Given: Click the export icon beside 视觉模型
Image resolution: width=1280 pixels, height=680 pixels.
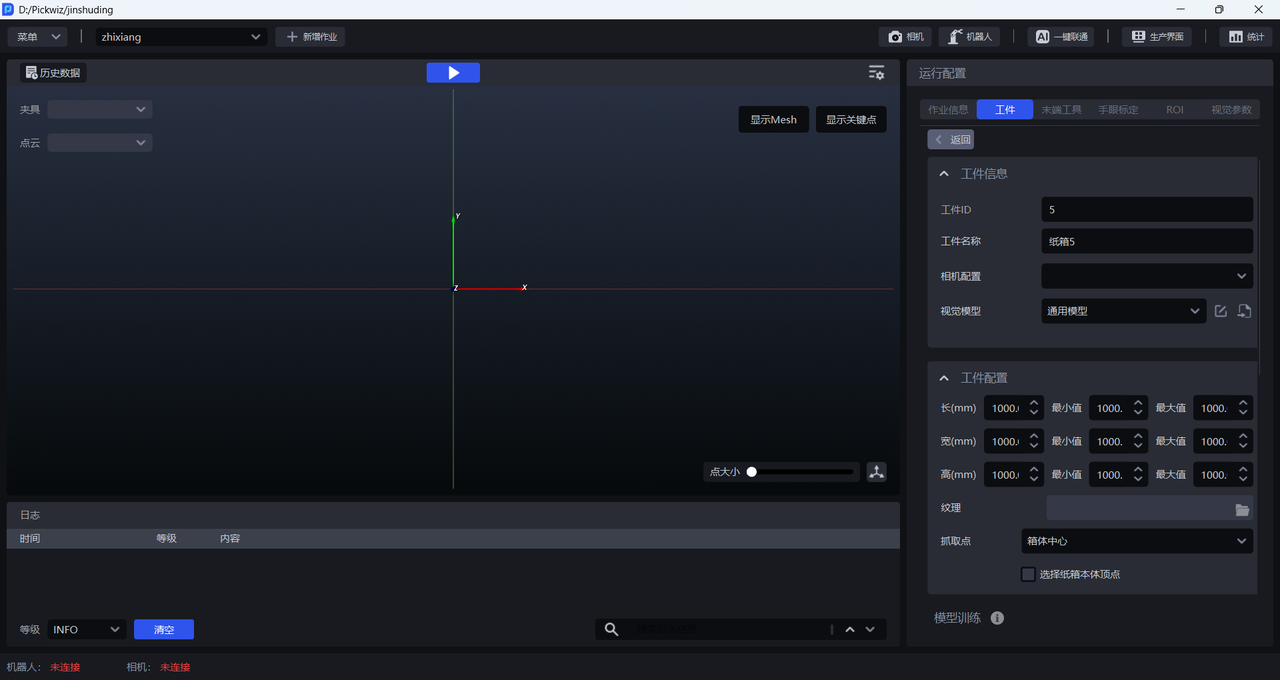Looking at the screenshot, I should (x=1244, y=311).
